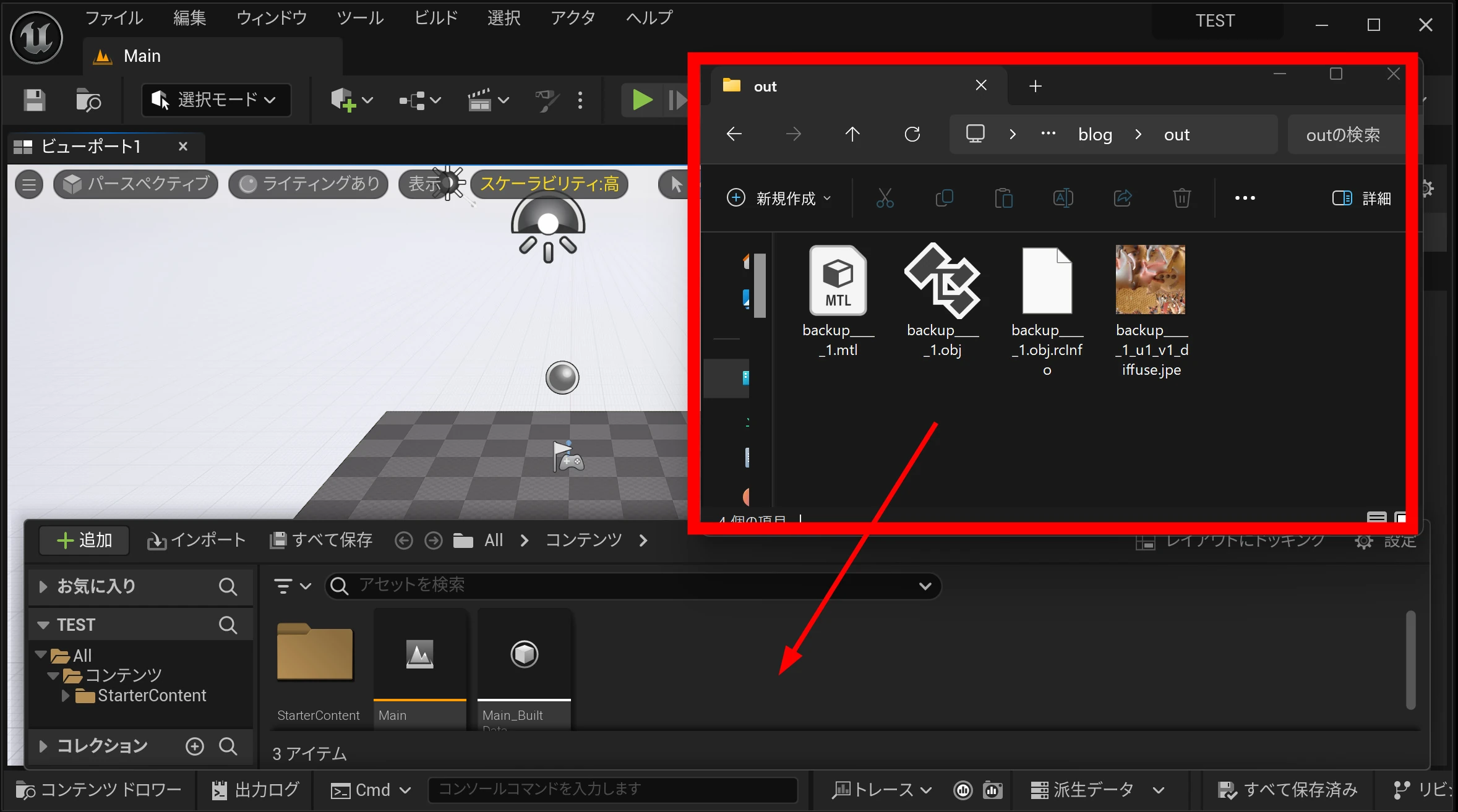Open the ツール menu
Screen dimensions: 1458x812
[x=359, y=19]
